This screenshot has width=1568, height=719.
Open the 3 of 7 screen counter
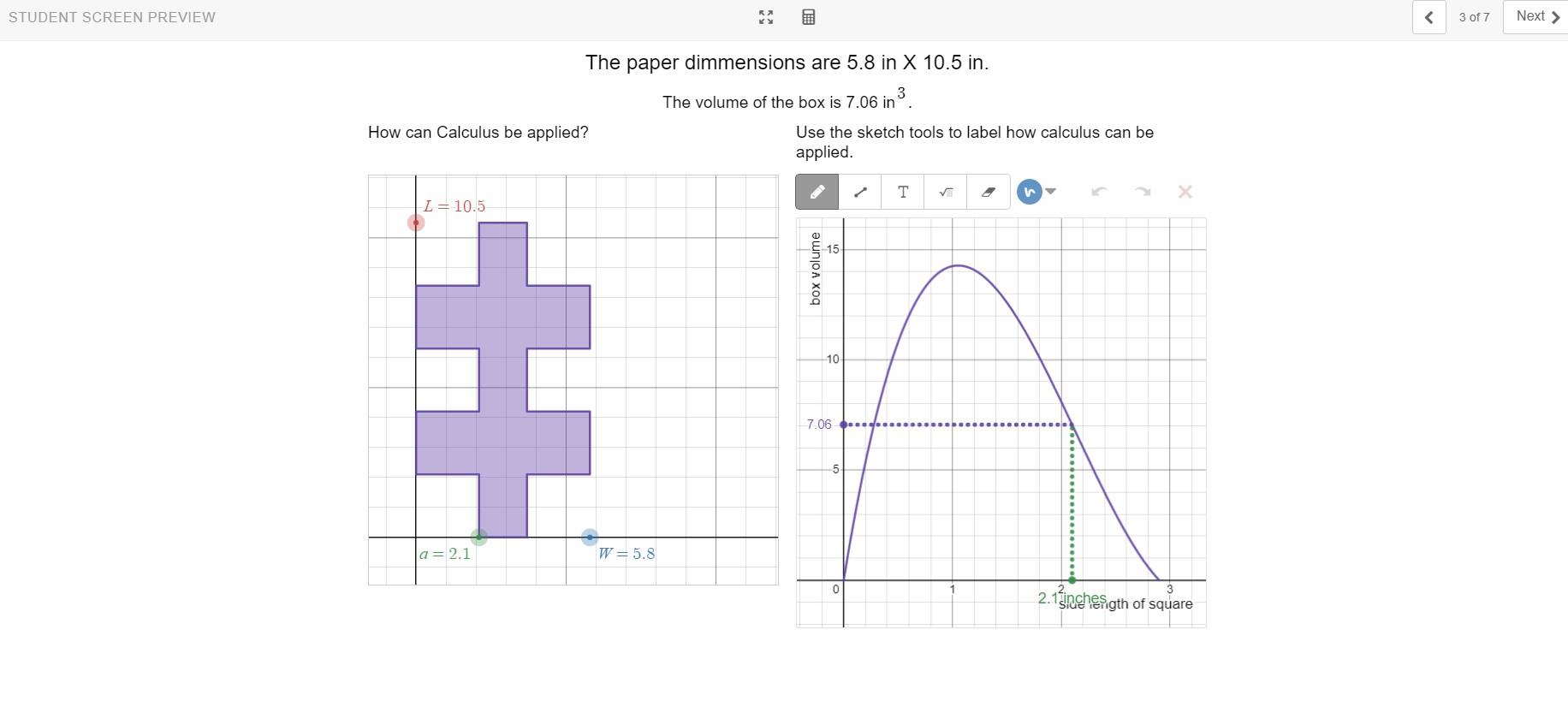point(1474,17)
